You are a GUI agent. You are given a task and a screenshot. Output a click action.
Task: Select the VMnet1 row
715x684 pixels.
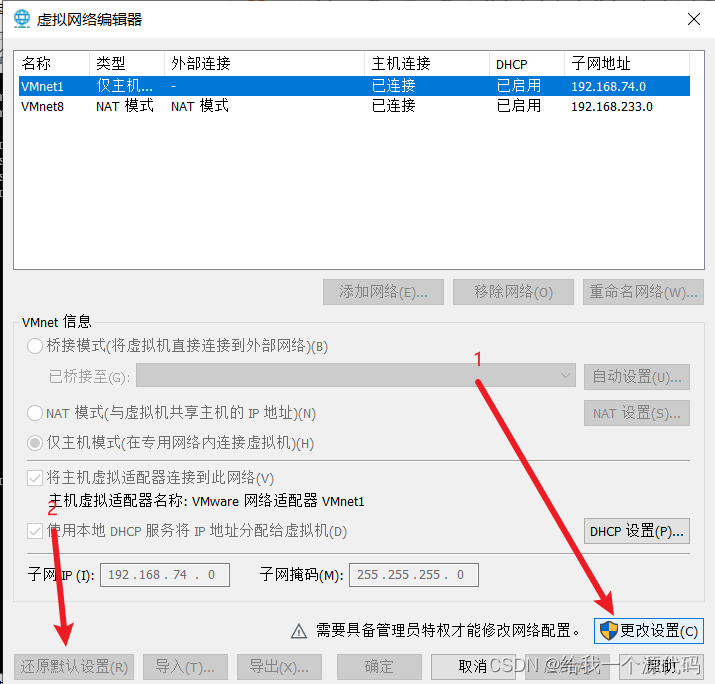click(x=354, y=86)
